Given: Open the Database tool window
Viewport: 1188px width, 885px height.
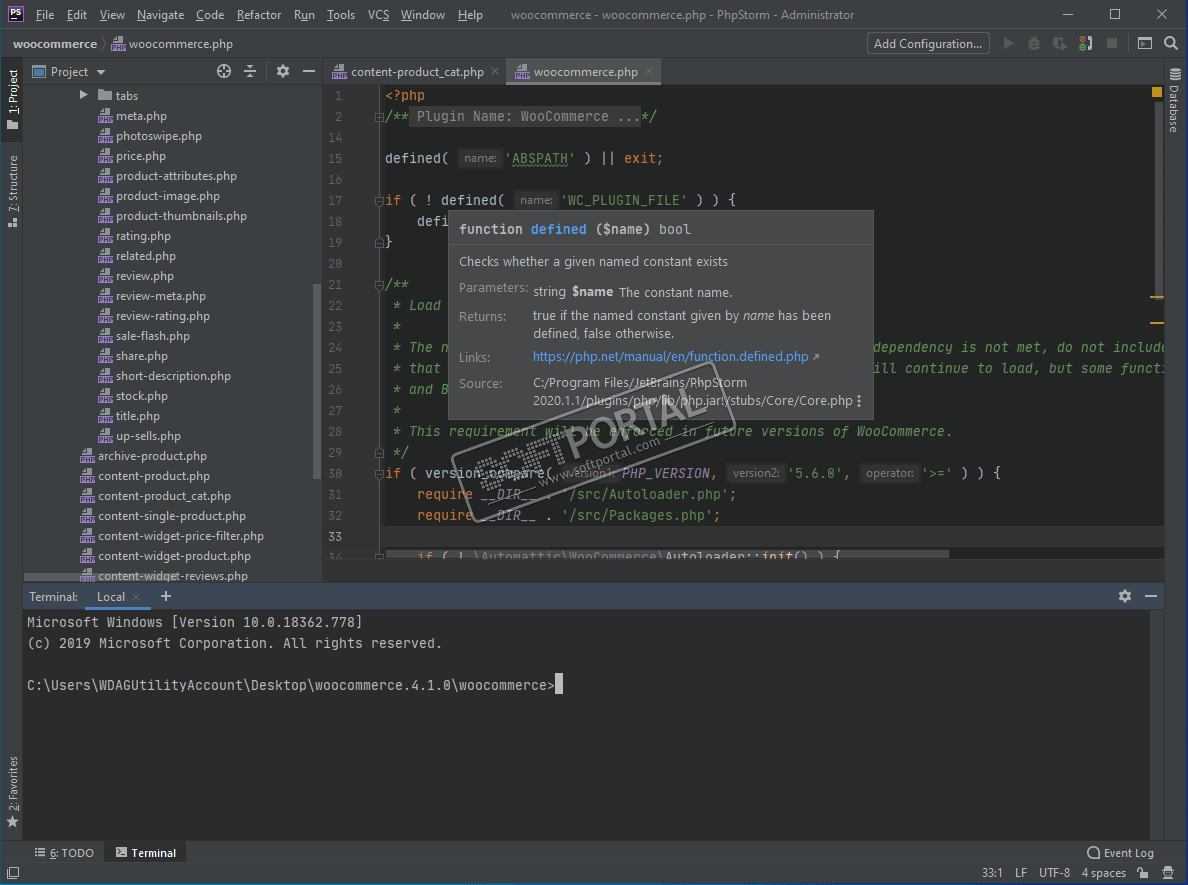Looking at the screenshot, I should pyautogui.click(x=1174, y=102).
